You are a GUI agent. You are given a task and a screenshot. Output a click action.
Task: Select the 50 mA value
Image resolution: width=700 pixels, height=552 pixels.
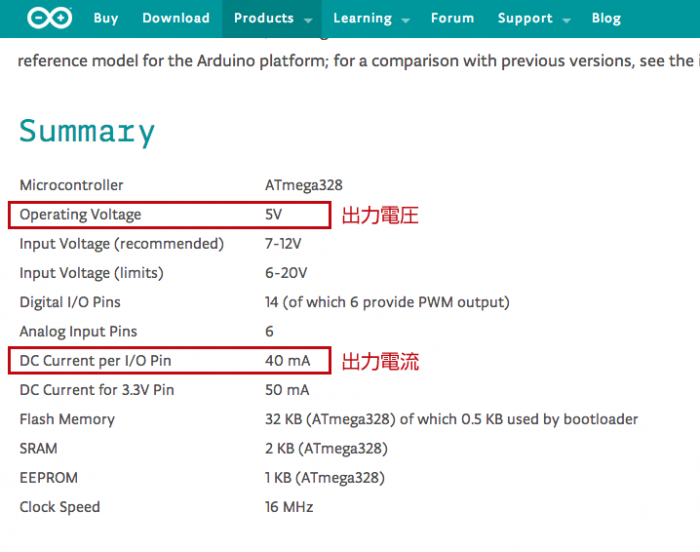point(287,390)
